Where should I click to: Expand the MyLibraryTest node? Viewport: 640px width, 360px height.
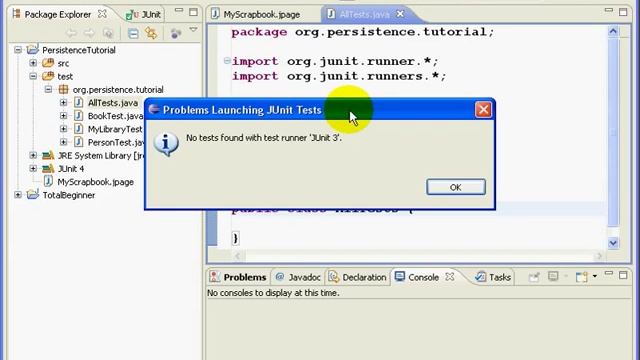(x=63, y=129)
